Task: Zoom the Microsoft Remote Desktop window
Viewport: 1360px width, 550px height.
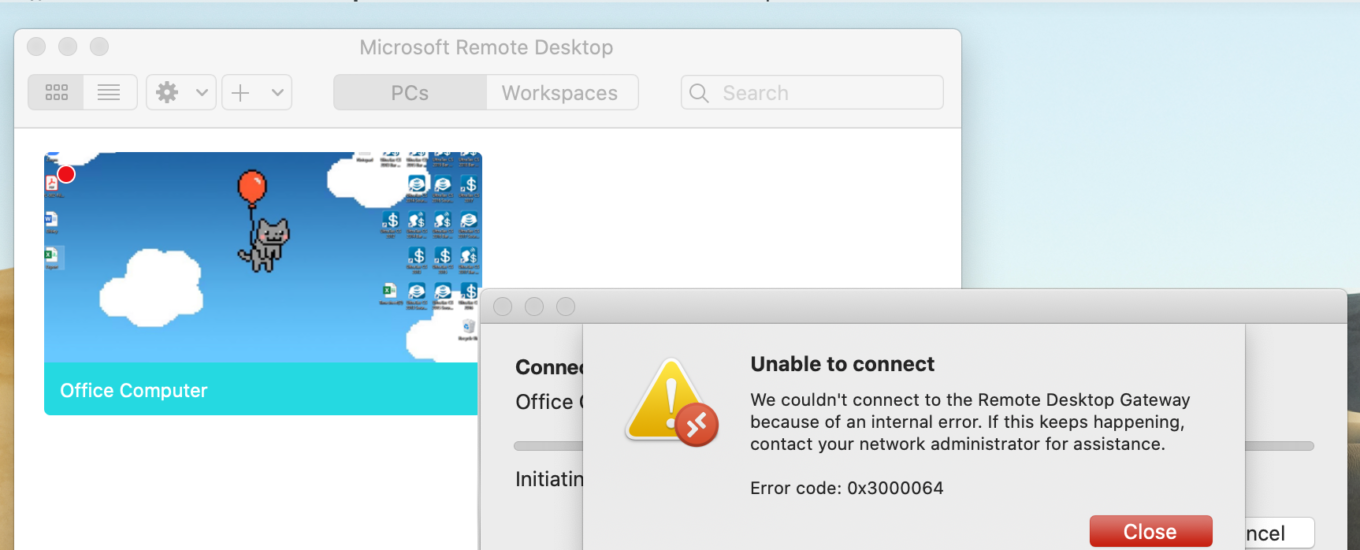Action: click(x=99, y=47)
